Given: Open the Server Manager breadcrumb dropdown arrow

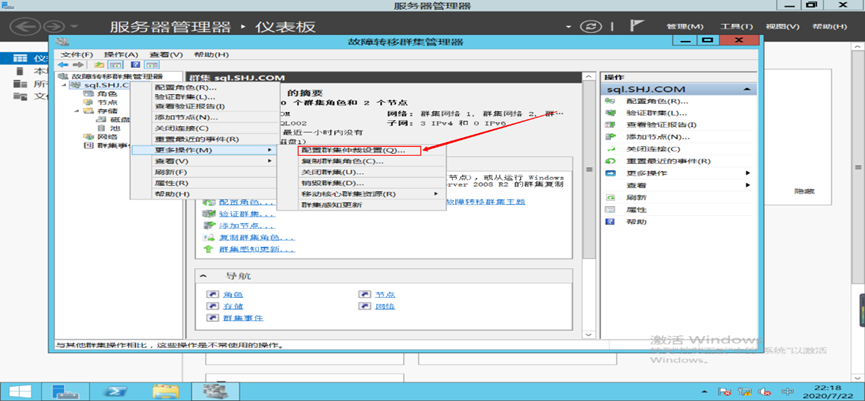Looking at the screenshot, I should [x=569, y=26].
